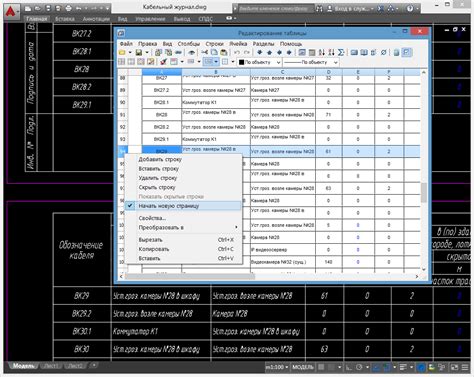Choose 'Добавить строку' from context menu
The height and width of the screenshot is (377, 474).
(x=183, y=159)
